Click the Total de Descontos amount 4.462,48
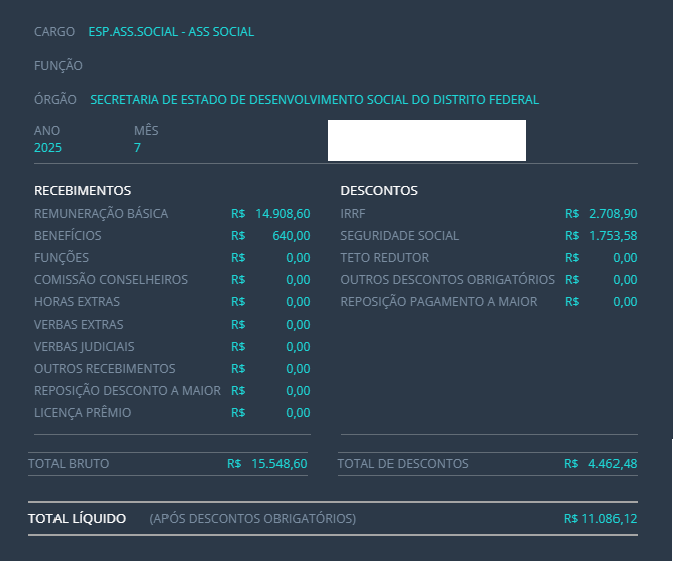Viewport: 673px width, 567px height. point(613,464)
